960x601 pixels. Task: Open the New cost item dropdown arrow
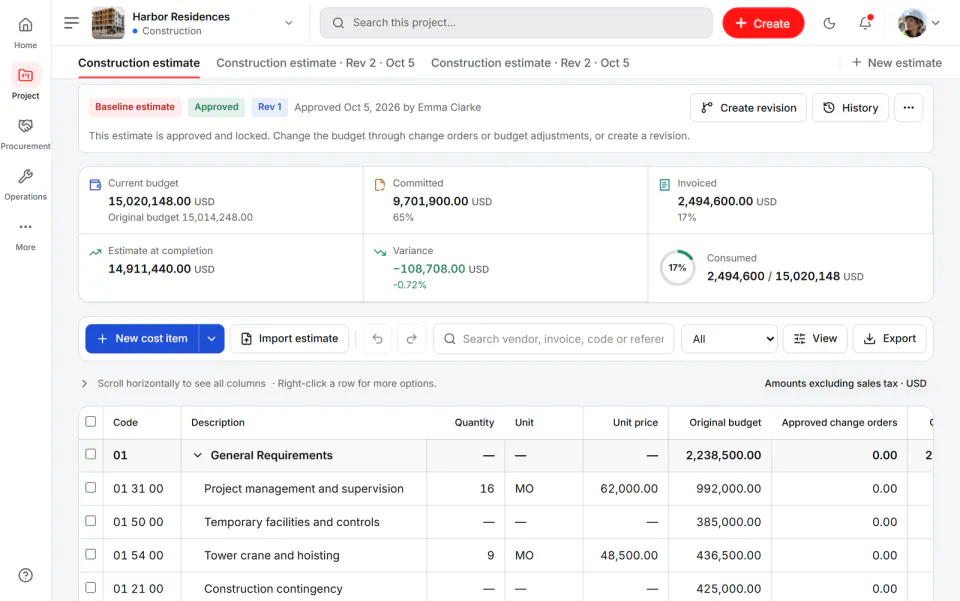211,338
